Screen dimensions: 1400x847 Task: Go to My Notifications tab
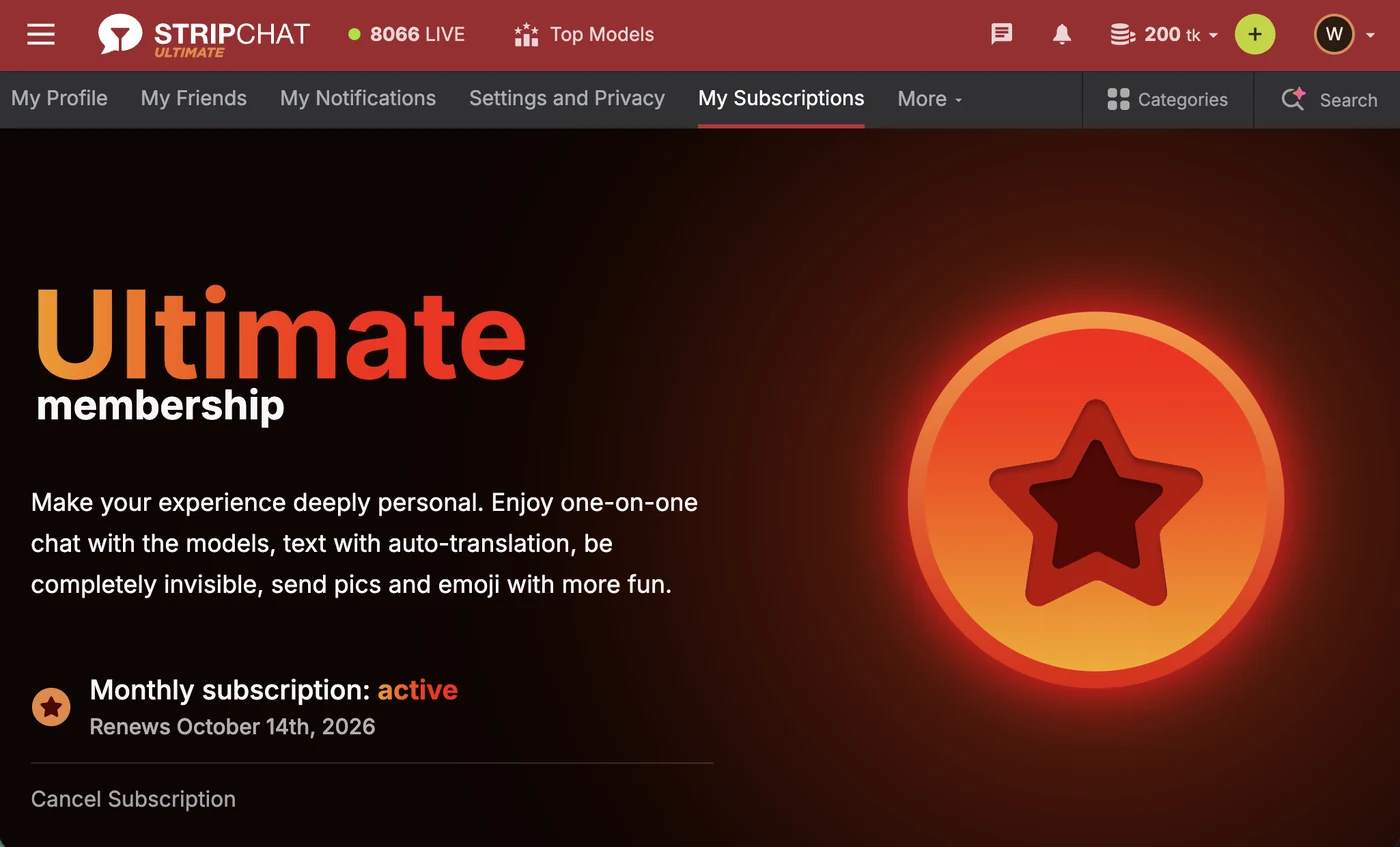[x=358, y=98]
